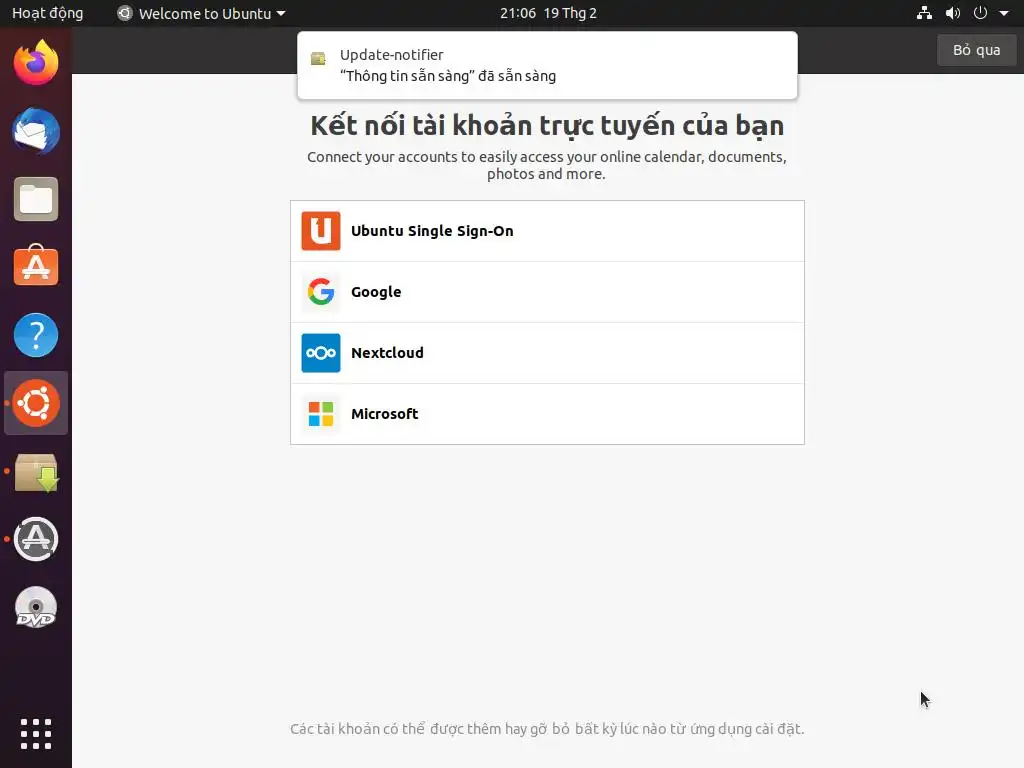Viewport: 1024px width, 768px height.
Task: Click the network status icon in top bar
Action: click(x=924, y=13)
